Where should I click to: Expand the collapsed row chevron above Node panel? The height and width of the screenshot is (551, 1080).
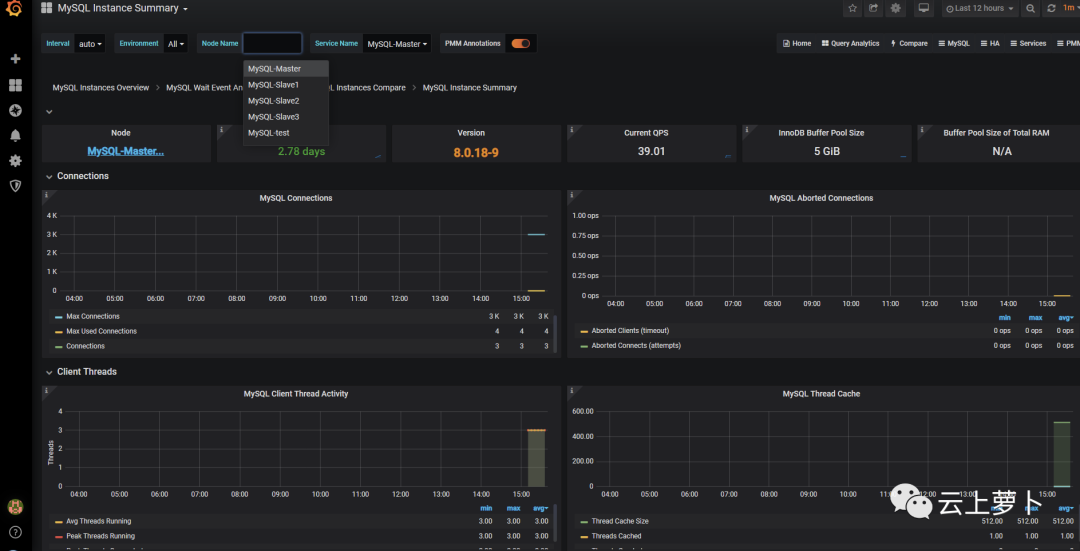click(x=49, y=111)
